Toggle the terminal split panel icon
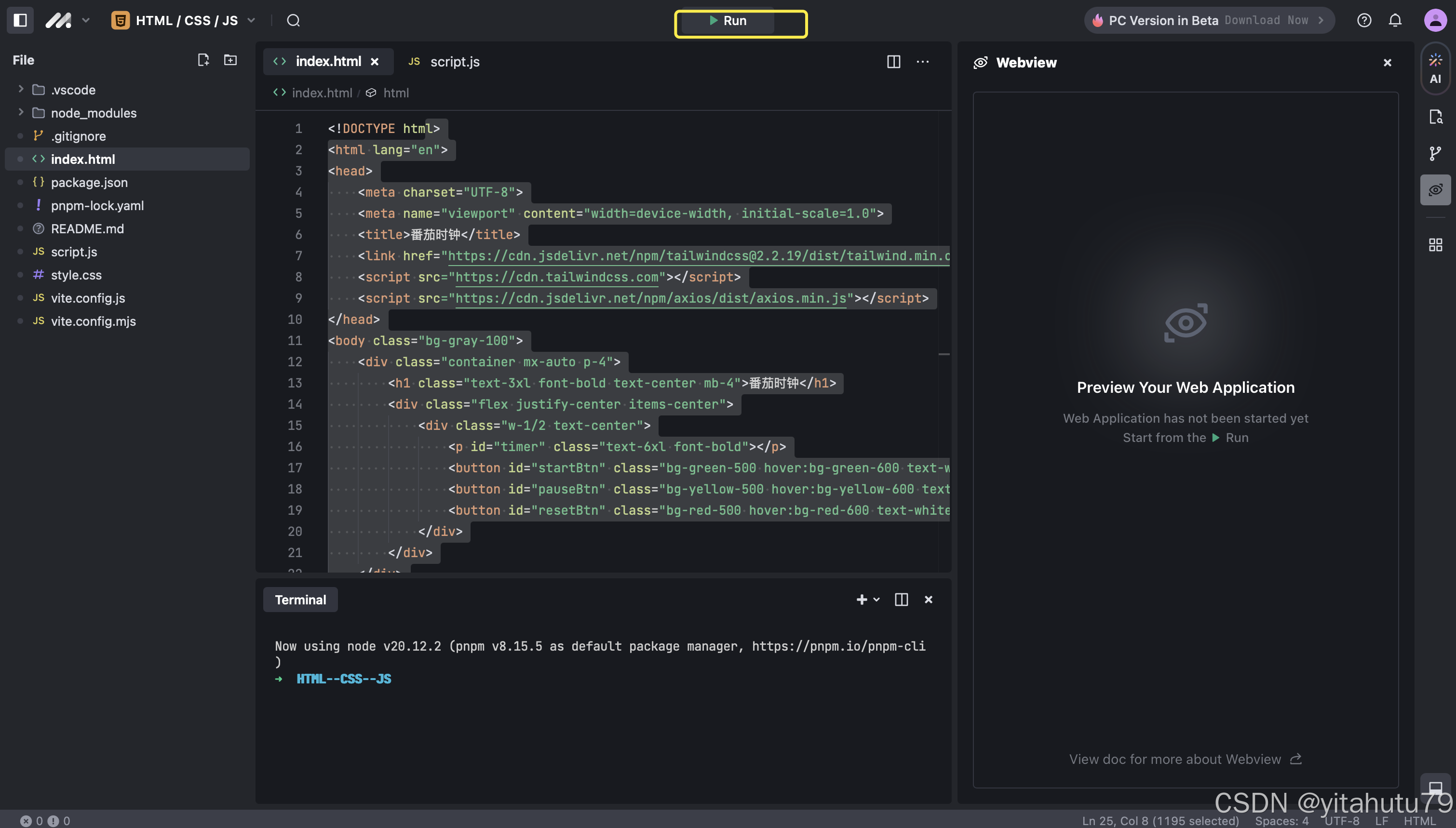 [x=901, y=600]
